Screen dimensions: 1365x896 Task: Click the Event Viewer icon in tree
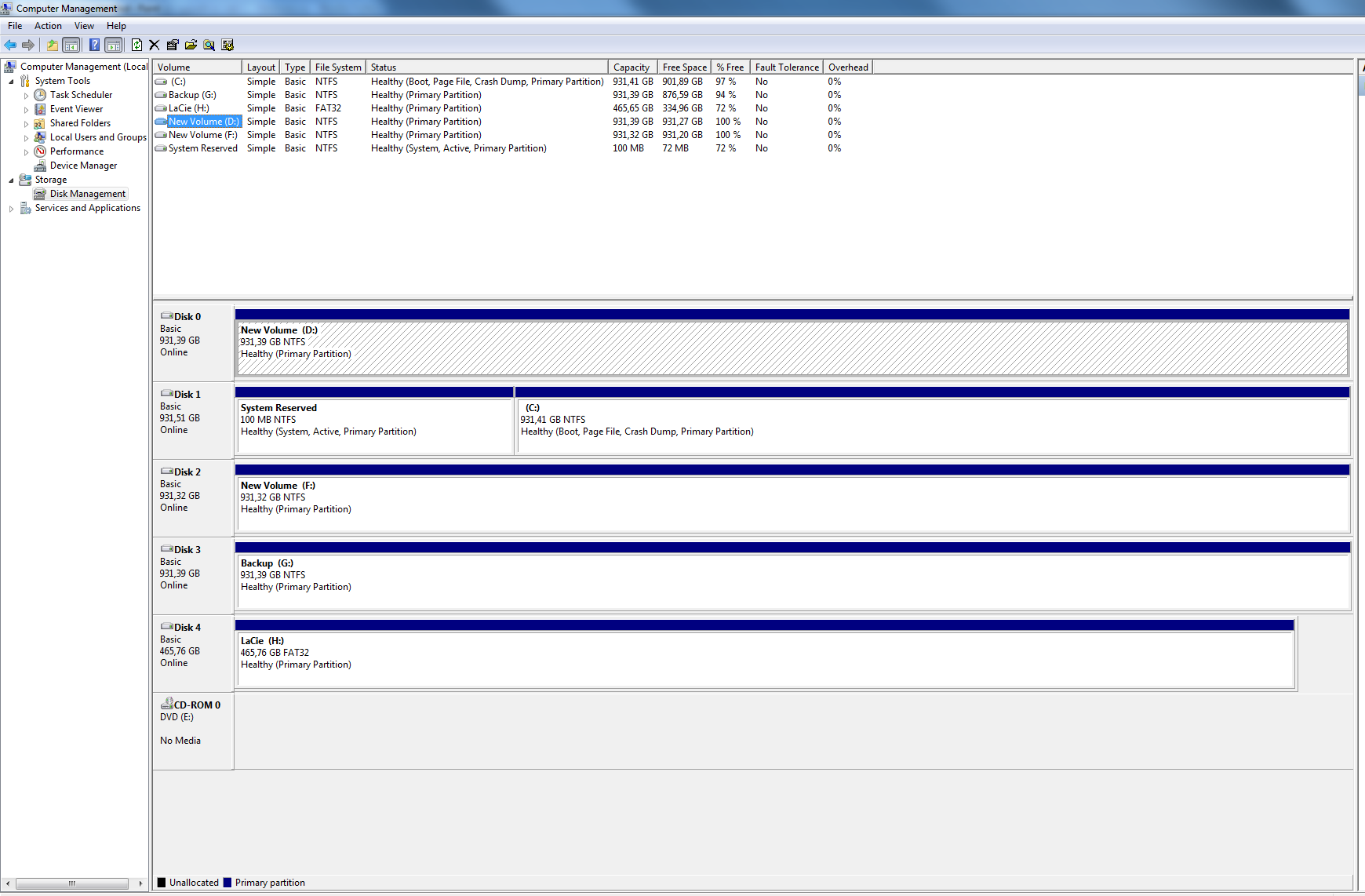coord(40,109)
